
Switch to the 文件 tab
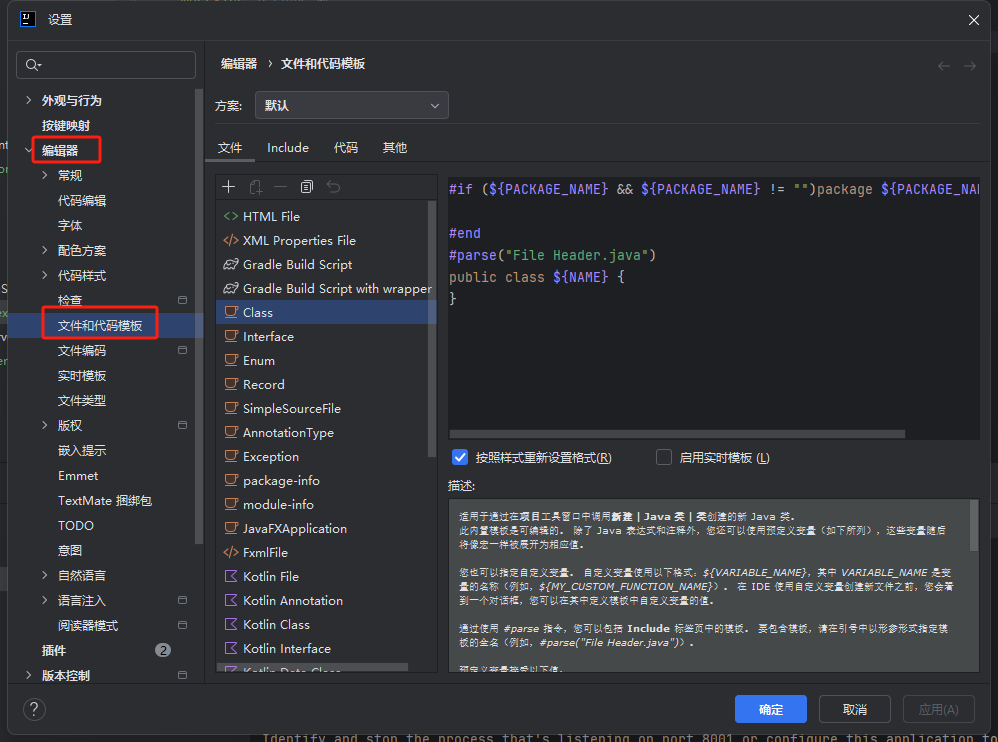pyautogui.click(x=230, y=148)
